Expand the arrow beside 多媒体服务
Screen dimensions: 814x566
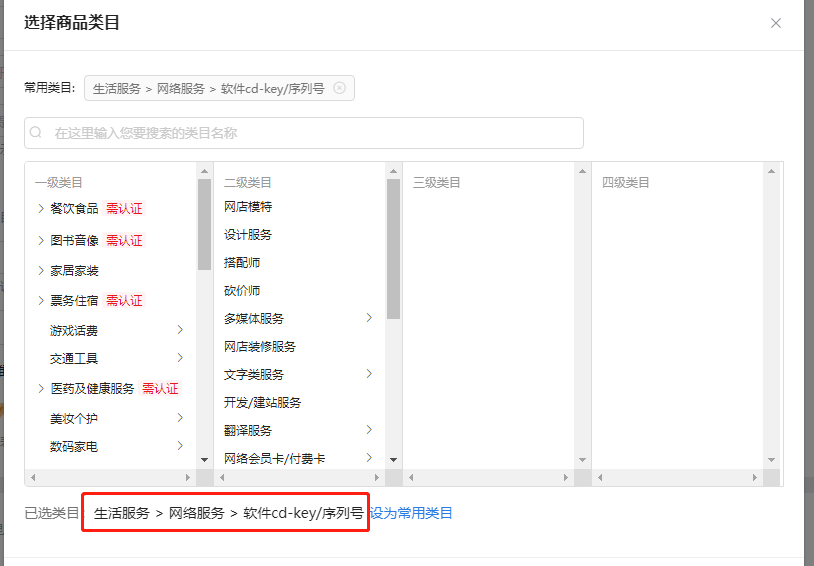pyautogui.click(x=368, y=318)
